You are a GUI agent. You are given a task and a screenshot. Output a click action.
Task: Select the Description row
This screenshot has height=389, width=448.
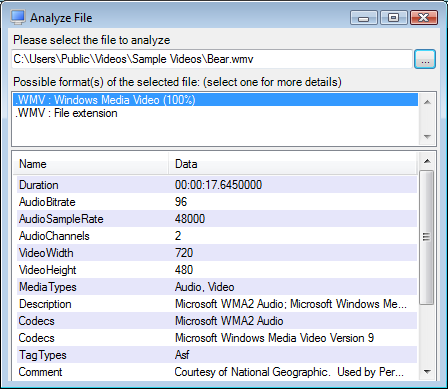(217, 304)
